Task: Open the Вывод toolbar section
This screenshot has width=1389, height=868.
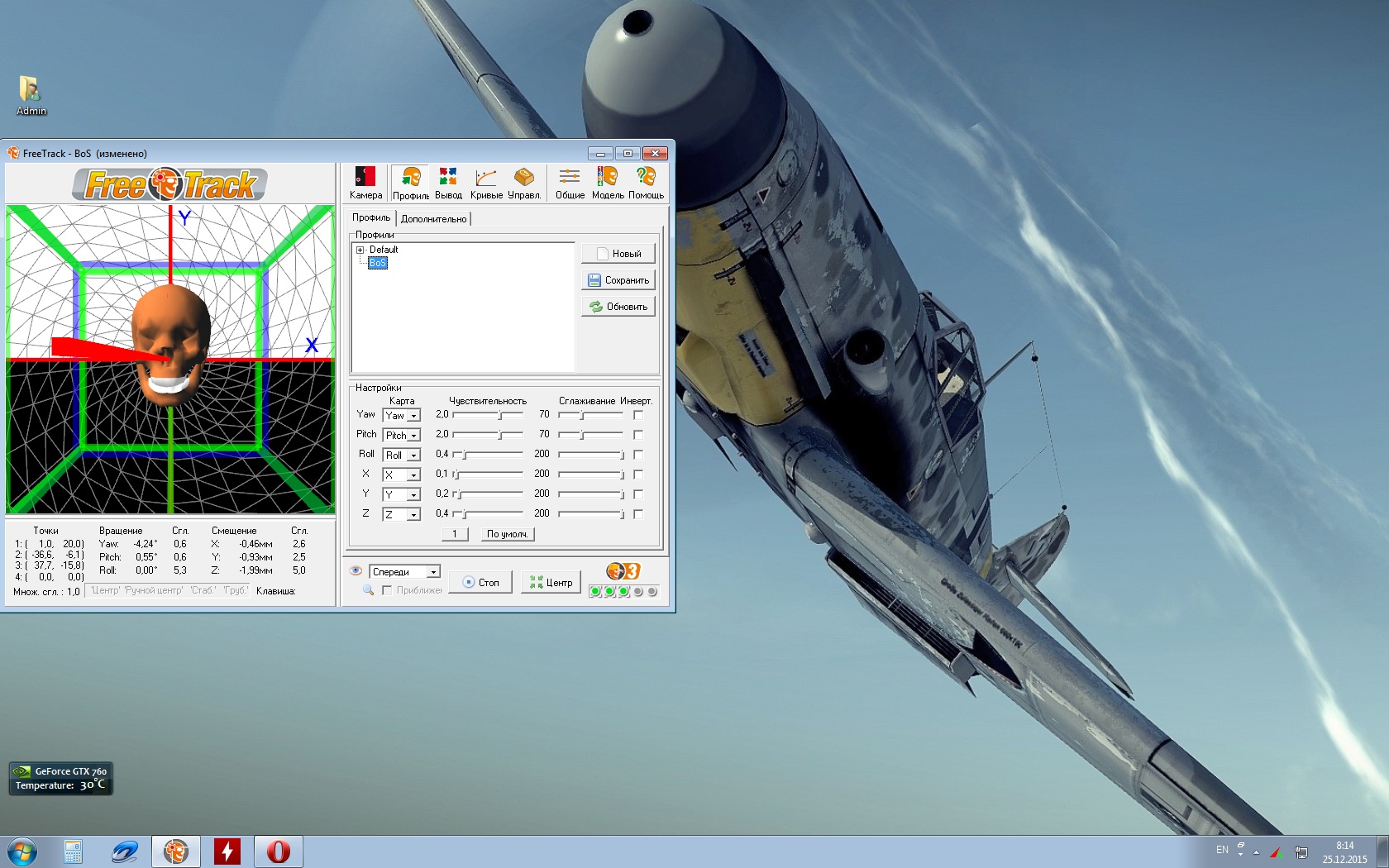Action: point(448,183)
